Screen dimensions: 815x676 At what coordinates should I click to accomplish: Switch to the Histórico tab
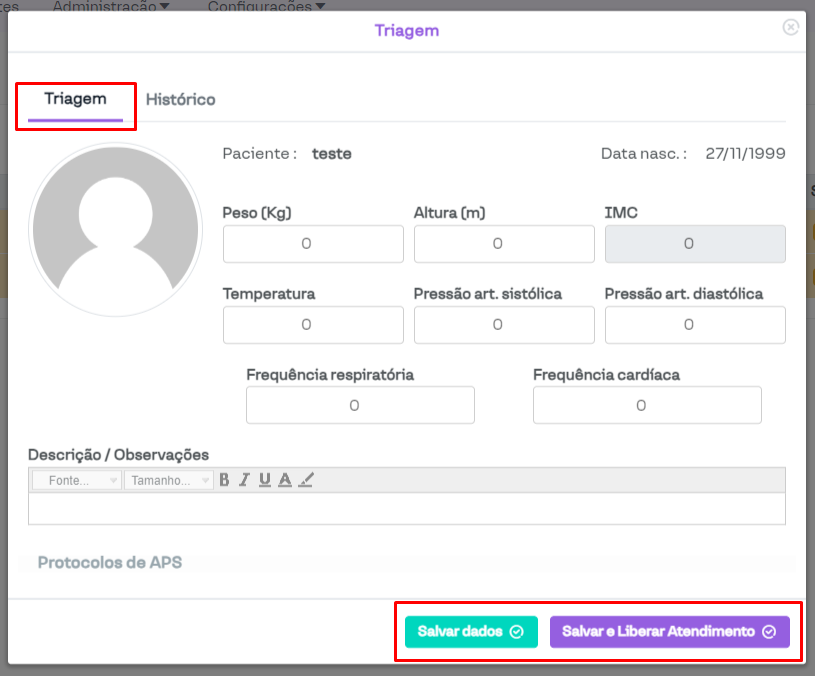pyautogui.click(x=180, y=100)
